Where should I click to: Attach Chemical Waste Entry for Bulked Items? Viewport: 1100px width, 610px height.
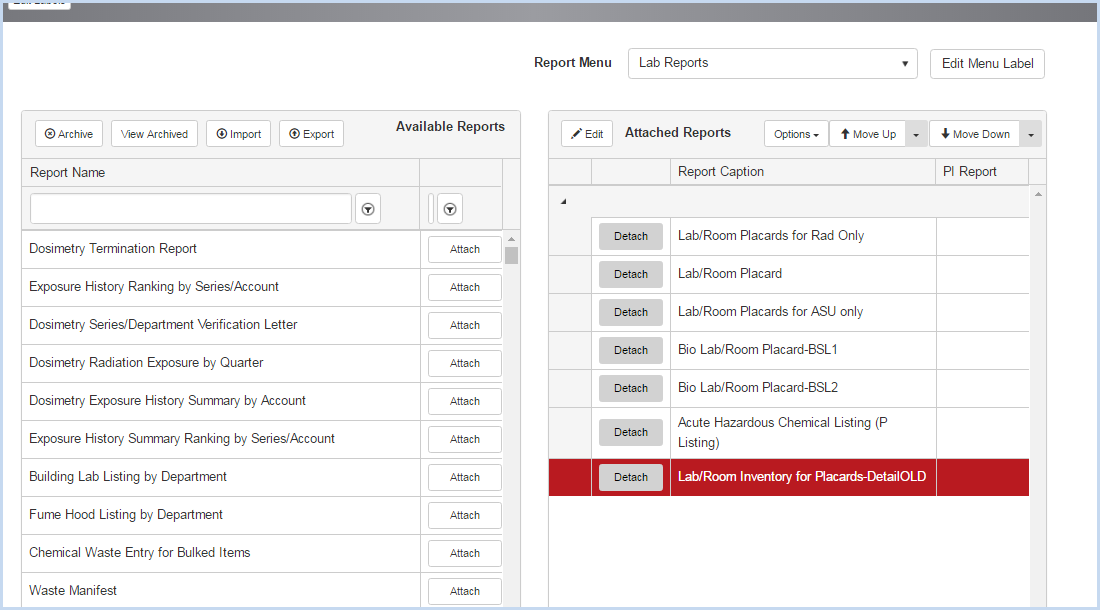click(464, 553)
